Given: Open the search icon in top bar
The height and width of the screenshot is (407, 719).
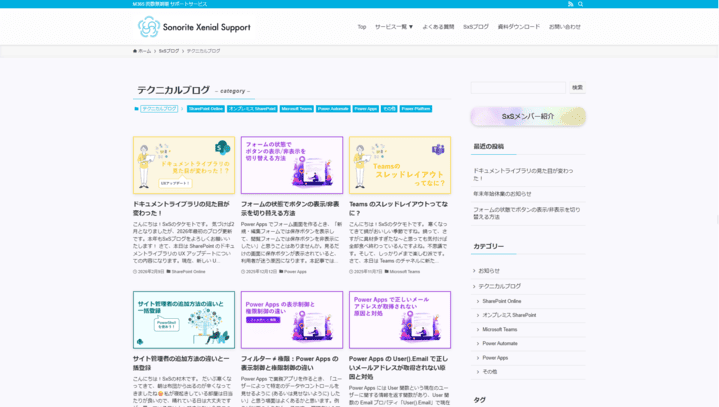Looking at the screenshot, I should 581,4.
